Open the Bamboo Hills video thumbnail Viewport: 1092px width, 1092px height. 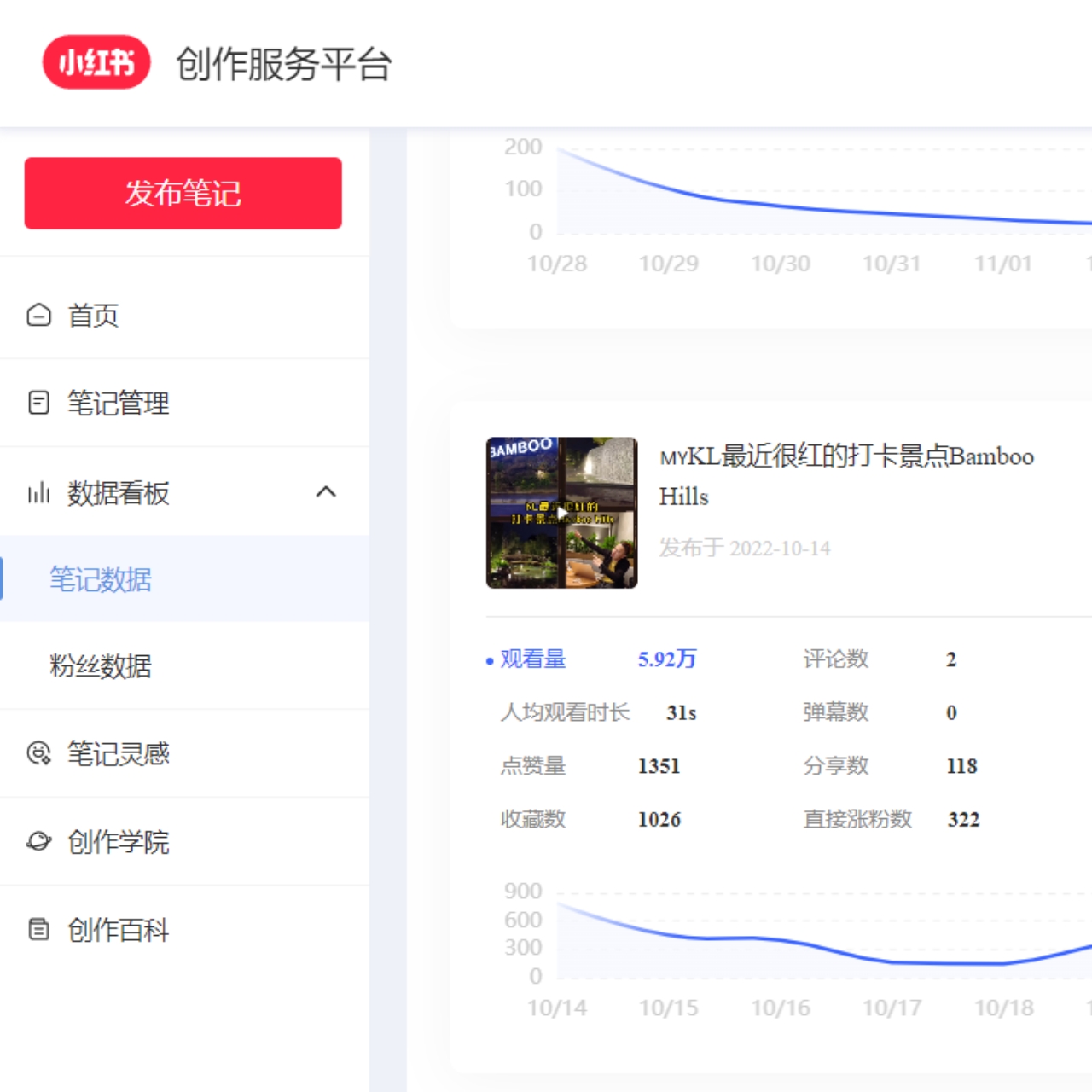click(561, 513)
